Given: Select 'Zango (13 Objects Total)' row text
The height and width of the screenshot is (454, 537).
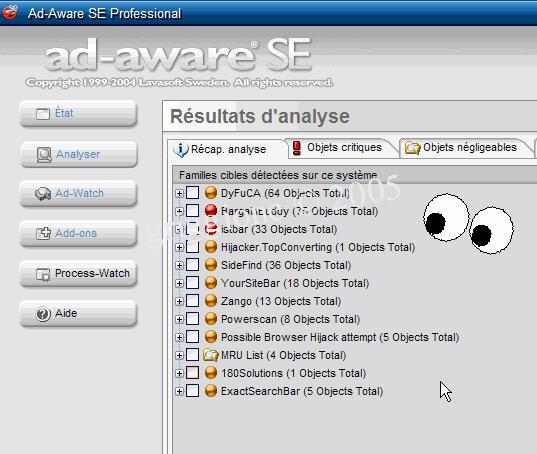Looking at the screenshot, I should pos(281,301).
